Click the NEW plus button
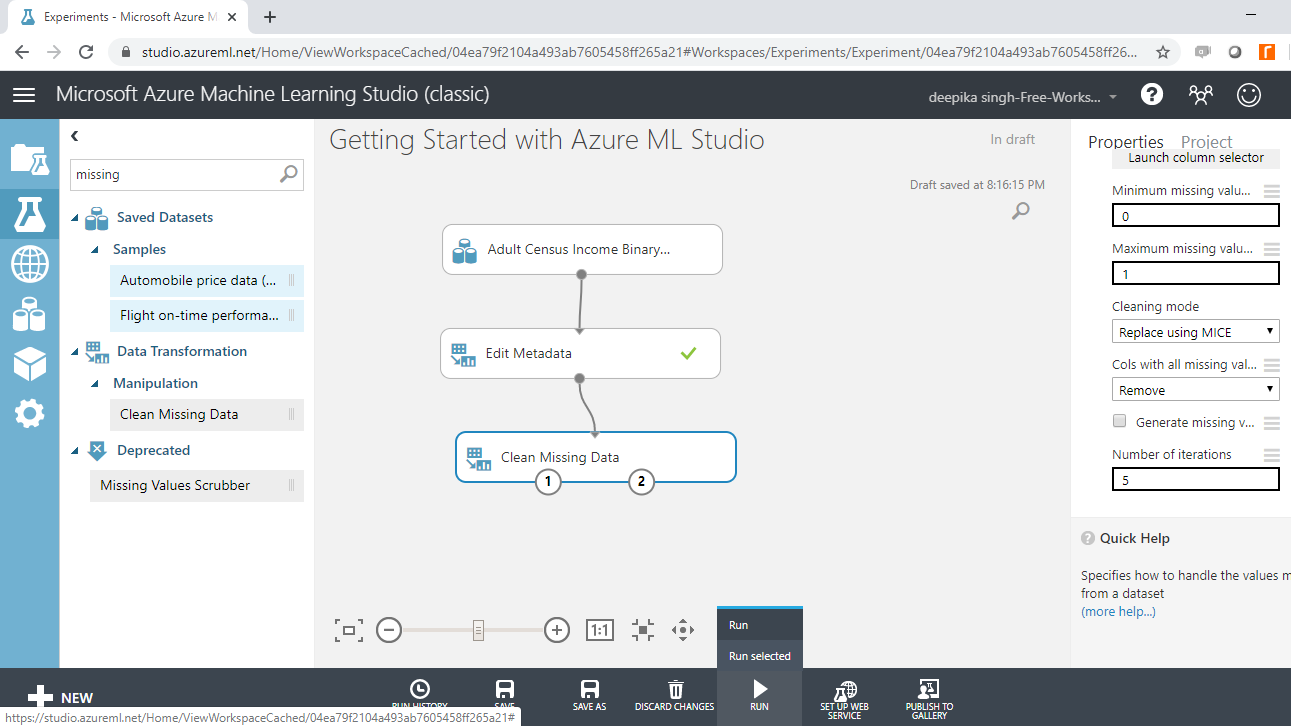1291x726 pixels. (60, 698)
